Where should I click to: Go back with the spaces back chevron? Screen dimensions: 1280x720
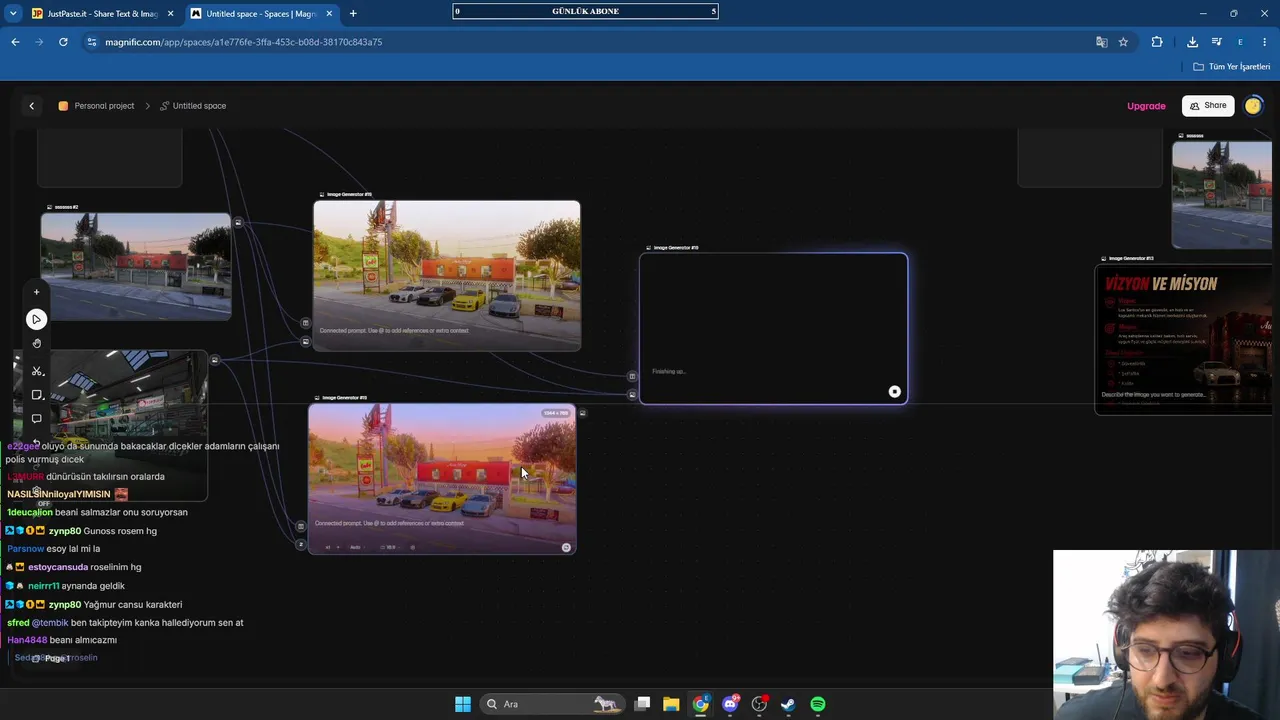(31, 106)
